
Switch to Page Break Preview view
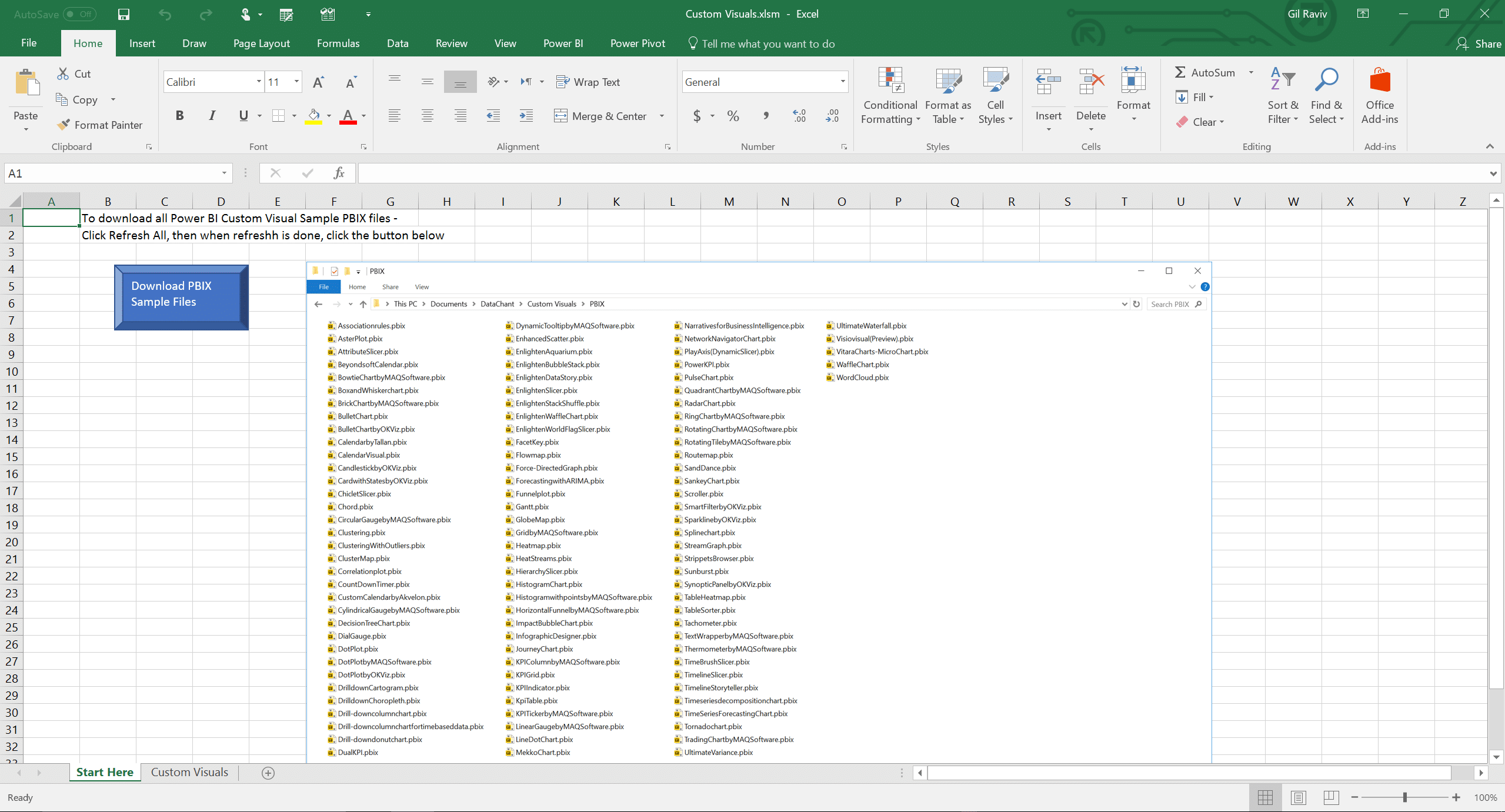click(x=1331, y=797)
